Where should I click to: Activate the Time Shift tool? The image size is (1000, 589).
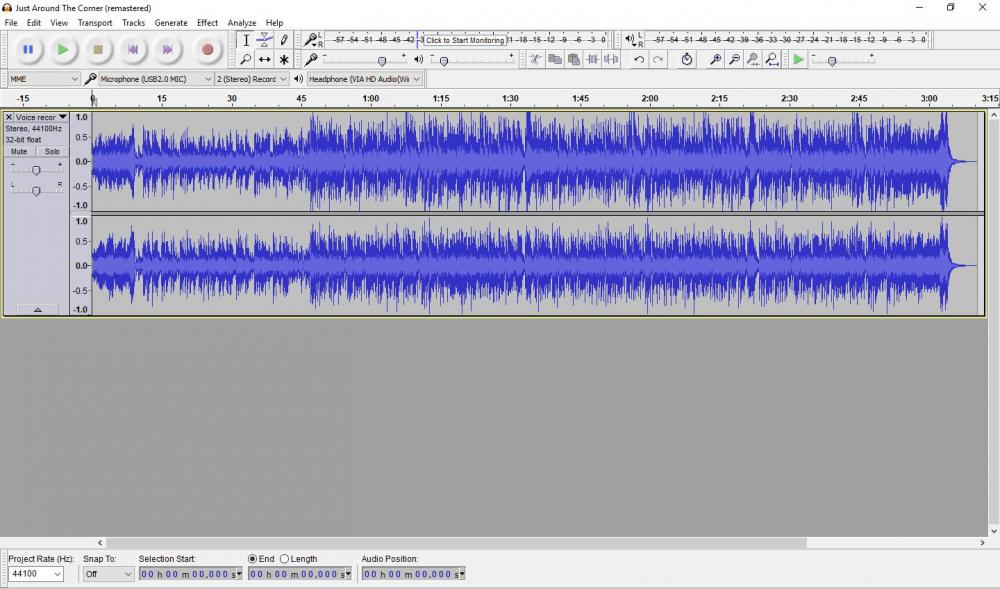pos(264,60)
